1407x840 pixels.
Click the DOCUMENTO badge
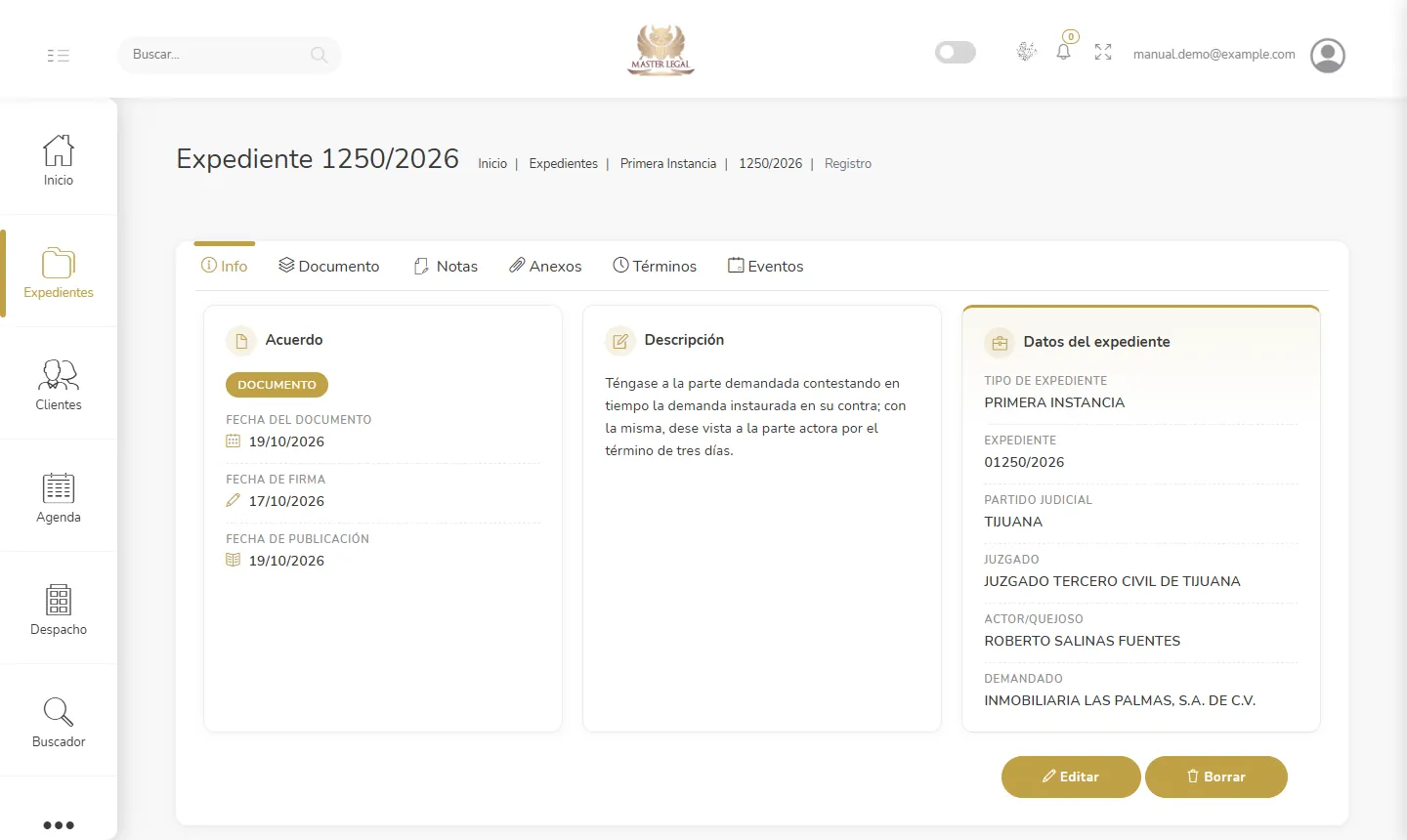coord(277,385)
